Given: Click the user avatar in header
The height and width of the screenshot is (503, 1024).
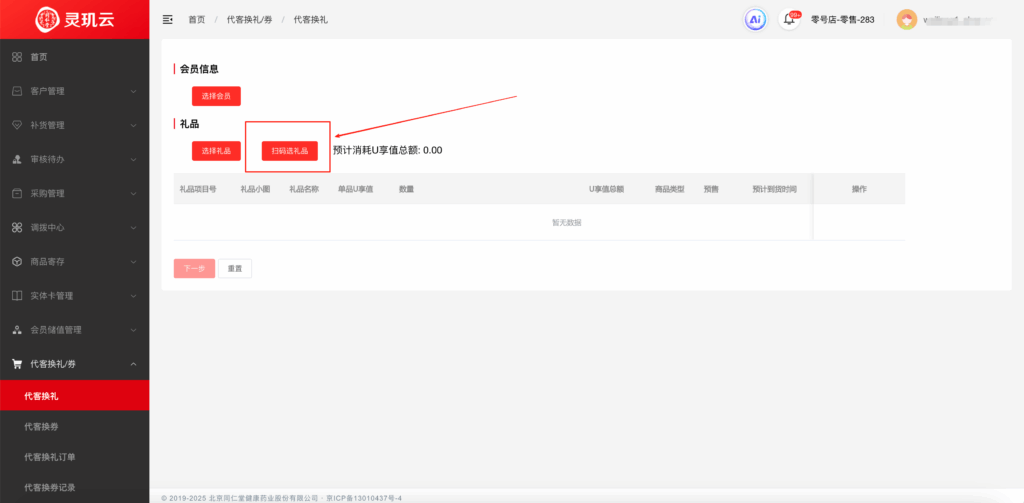Looking at the screenshot, I should pos(906,19).
